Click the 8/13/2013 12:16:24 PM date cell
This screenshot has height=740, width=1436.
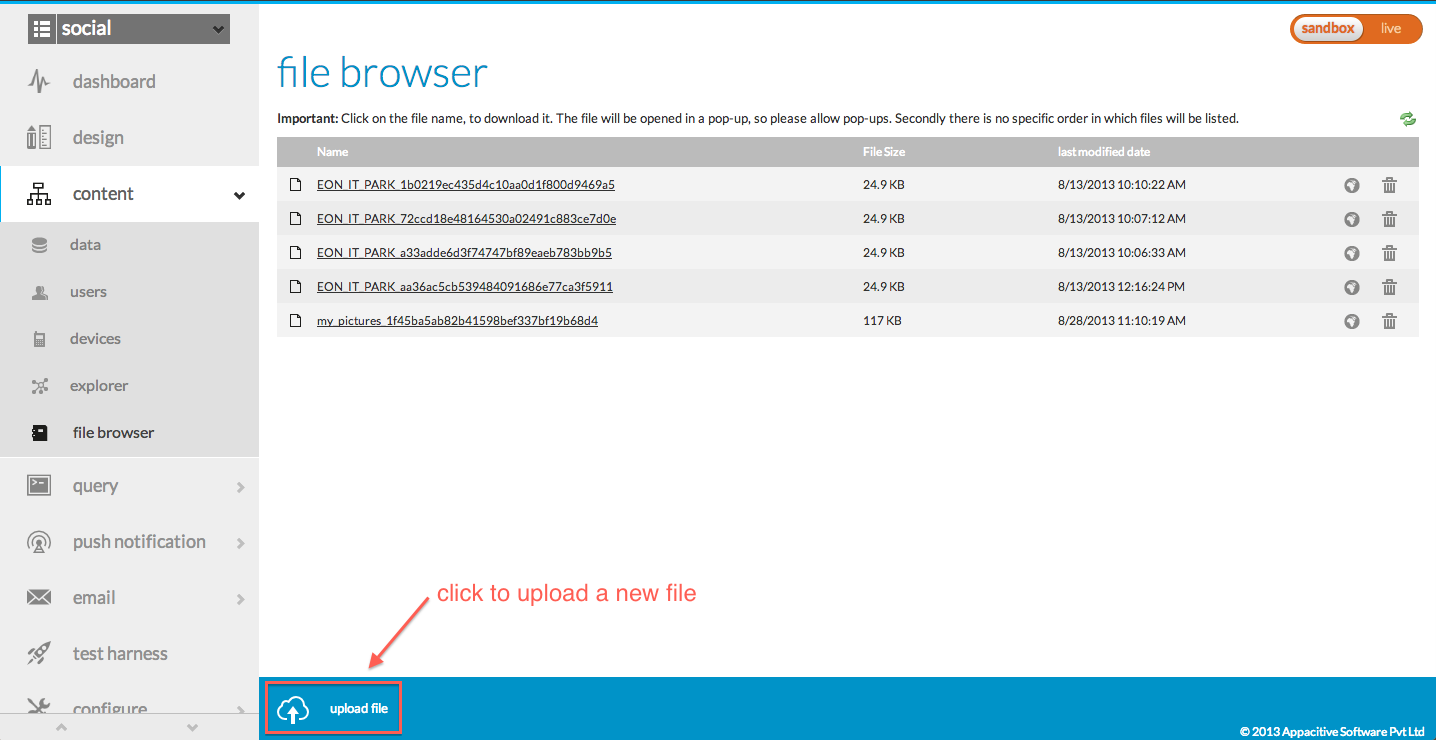tap(1121, 287)
